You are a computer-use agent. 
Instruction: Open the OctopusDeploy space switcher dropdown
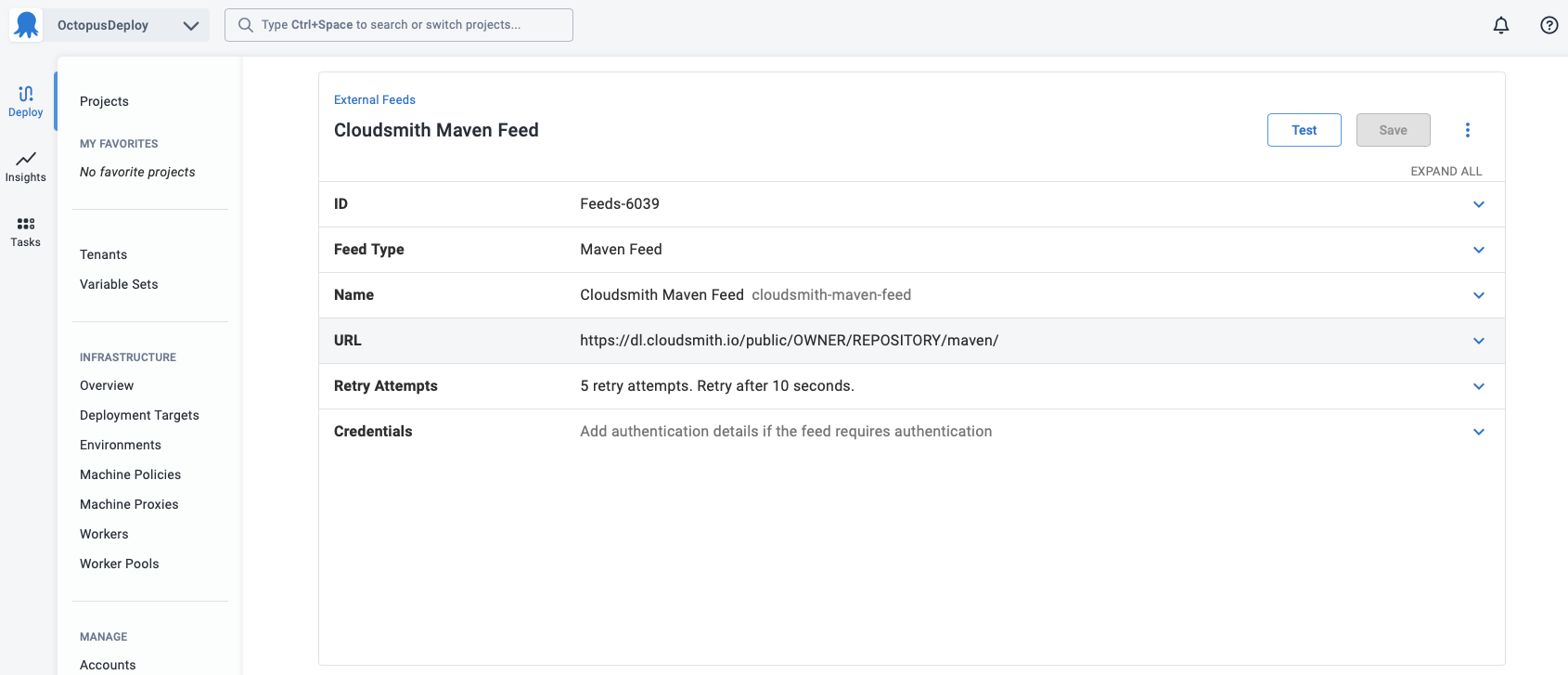tap(127, 25)
